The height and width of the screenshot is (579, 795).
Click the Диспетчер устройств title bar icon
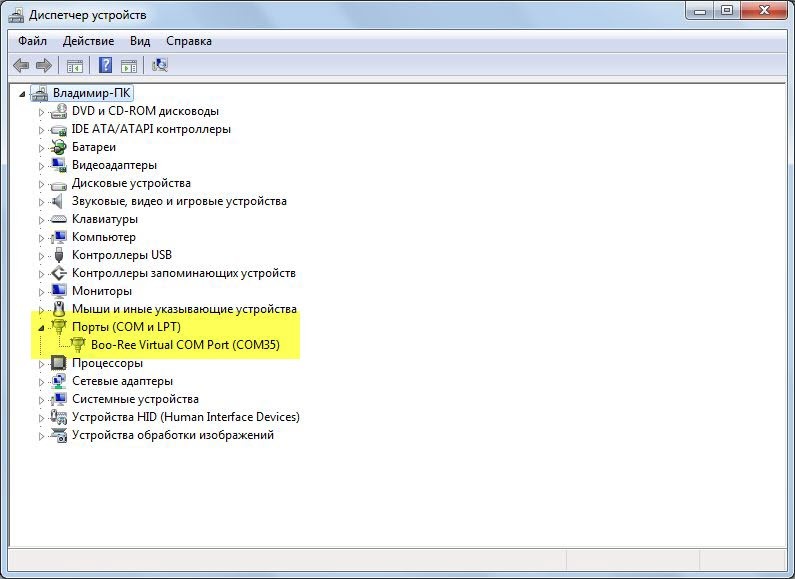pyautogui.click(x=16, y=15)
